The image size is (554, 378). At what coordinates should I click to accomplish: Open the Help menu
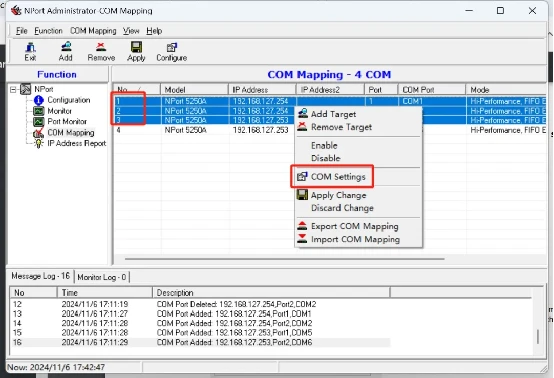[x=154, y=31]
